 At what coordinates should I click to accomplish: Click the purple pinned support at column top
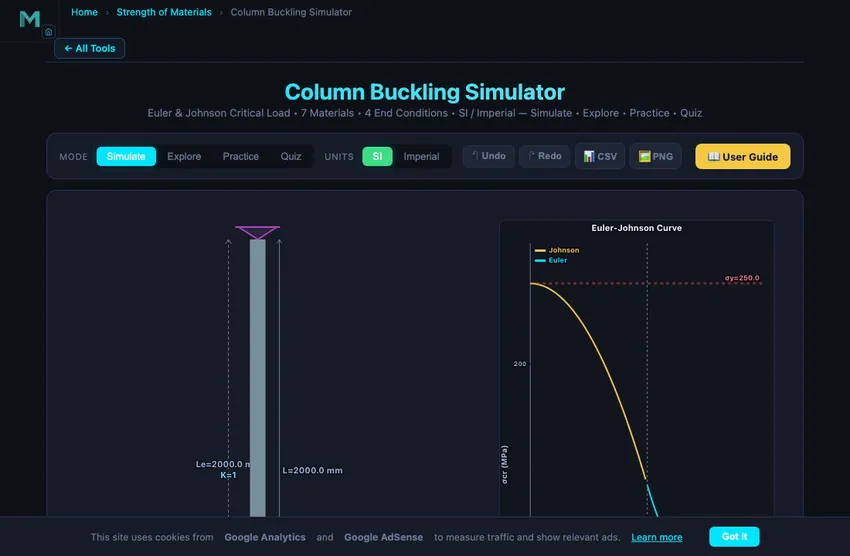[x=257, y=232]
